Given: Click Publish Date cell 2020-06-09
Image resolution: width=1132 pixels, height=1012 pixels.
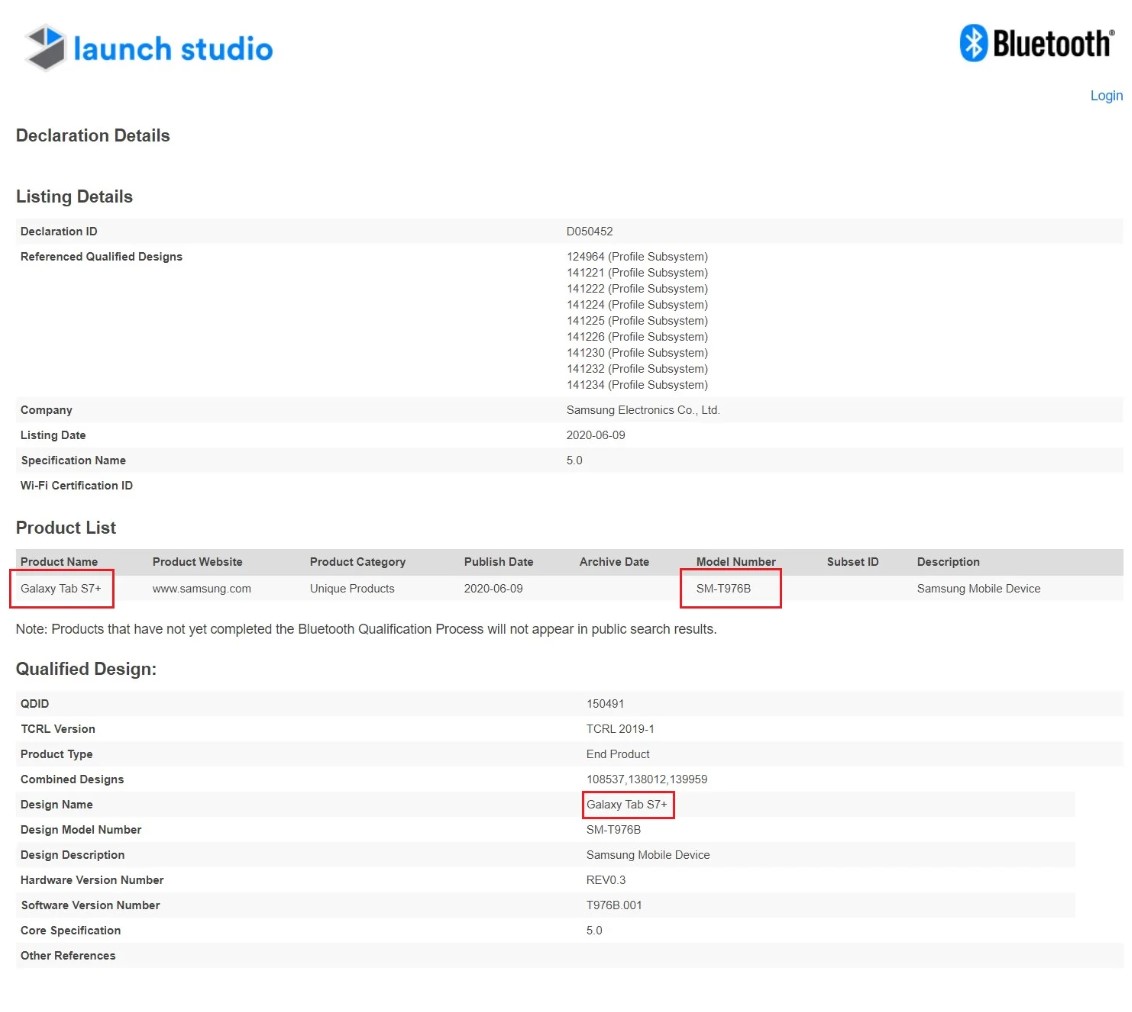Looking at the screenshot, I should point(493,589).
